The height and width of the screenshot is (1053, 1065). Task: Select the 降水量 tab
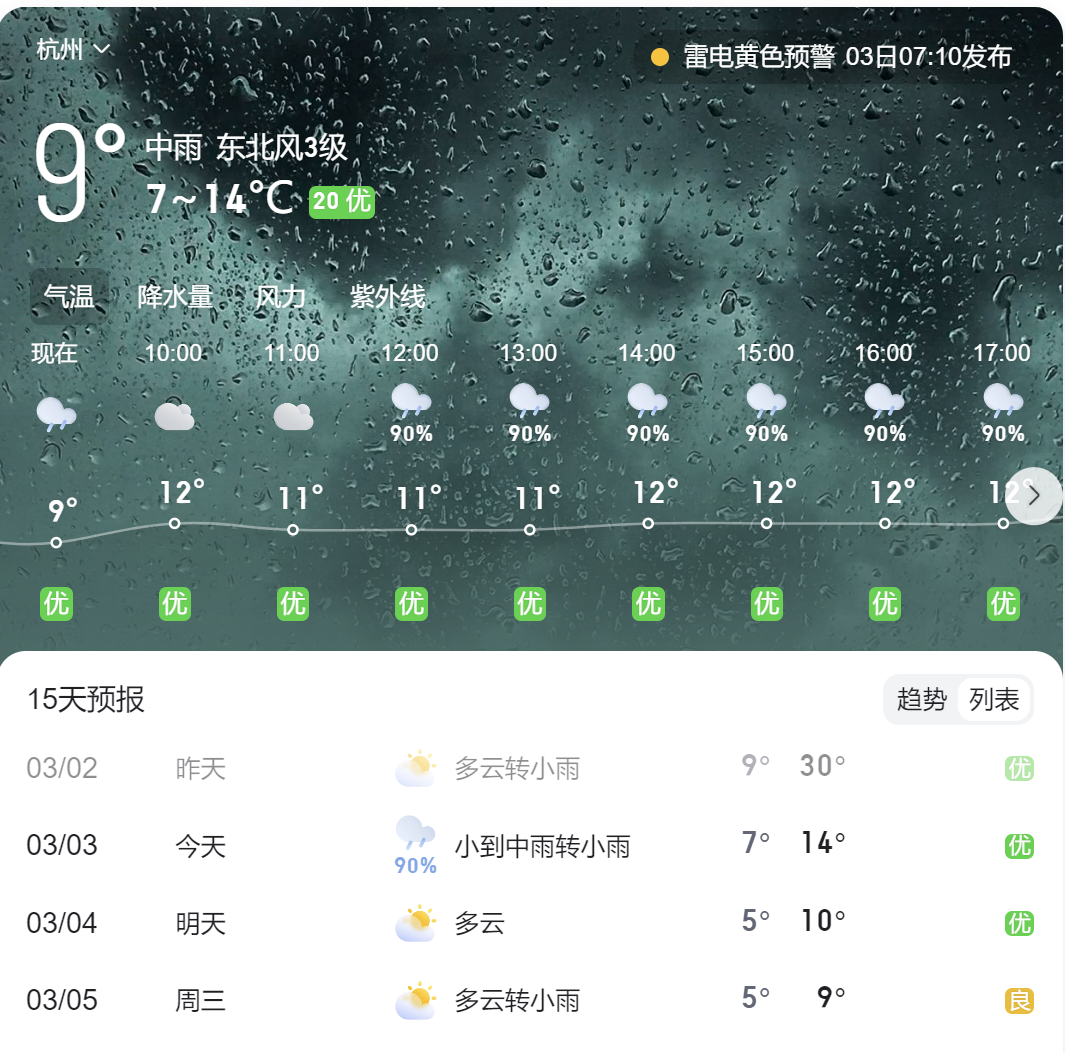[x=175, y=297]
